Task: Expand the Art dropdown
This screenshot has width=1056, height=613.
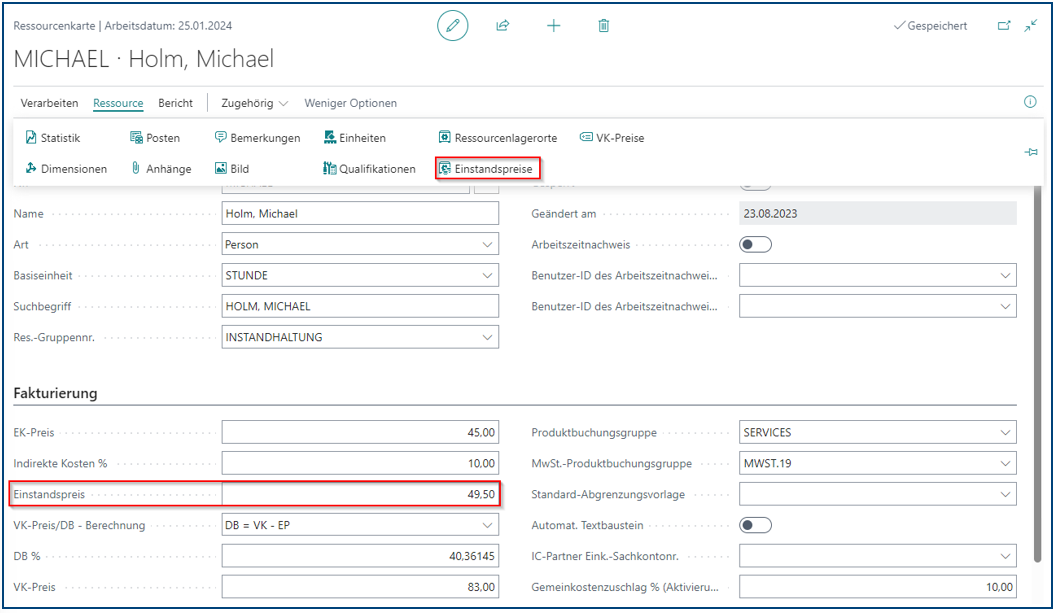Action: coord(487,245)
